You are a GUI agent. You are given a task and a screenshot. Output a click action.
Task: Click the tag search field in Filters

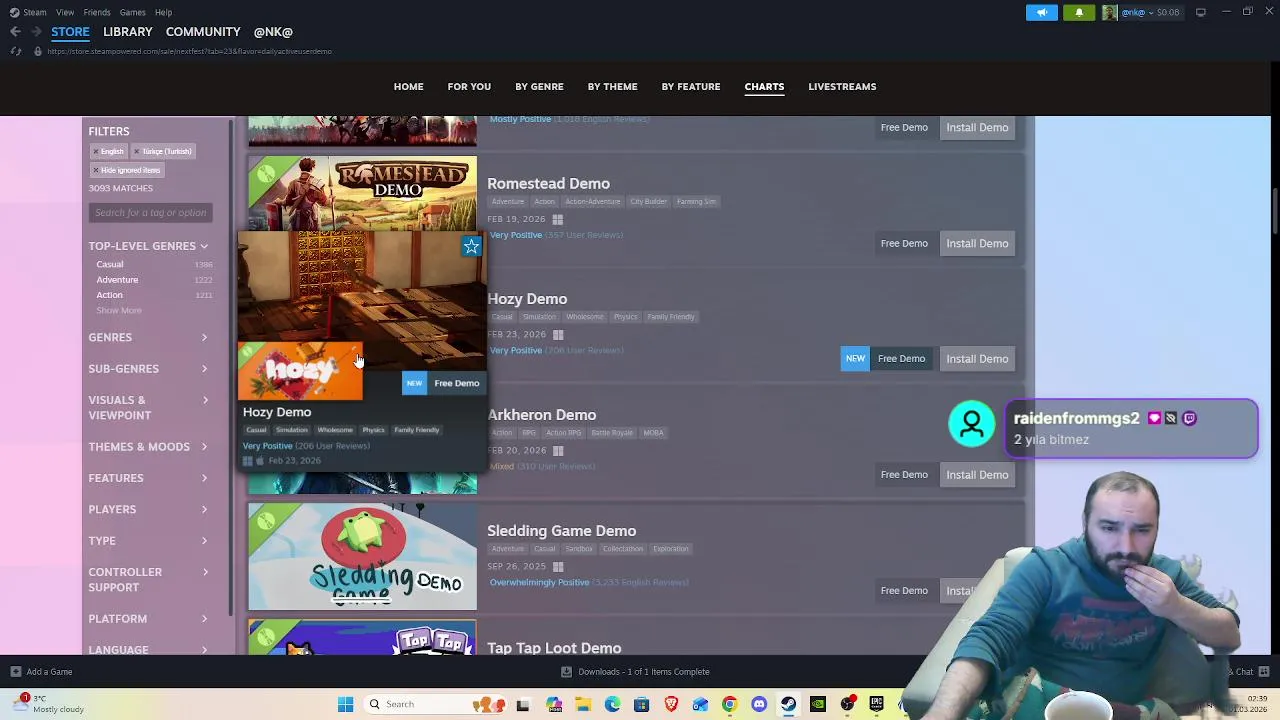point(150,212)
